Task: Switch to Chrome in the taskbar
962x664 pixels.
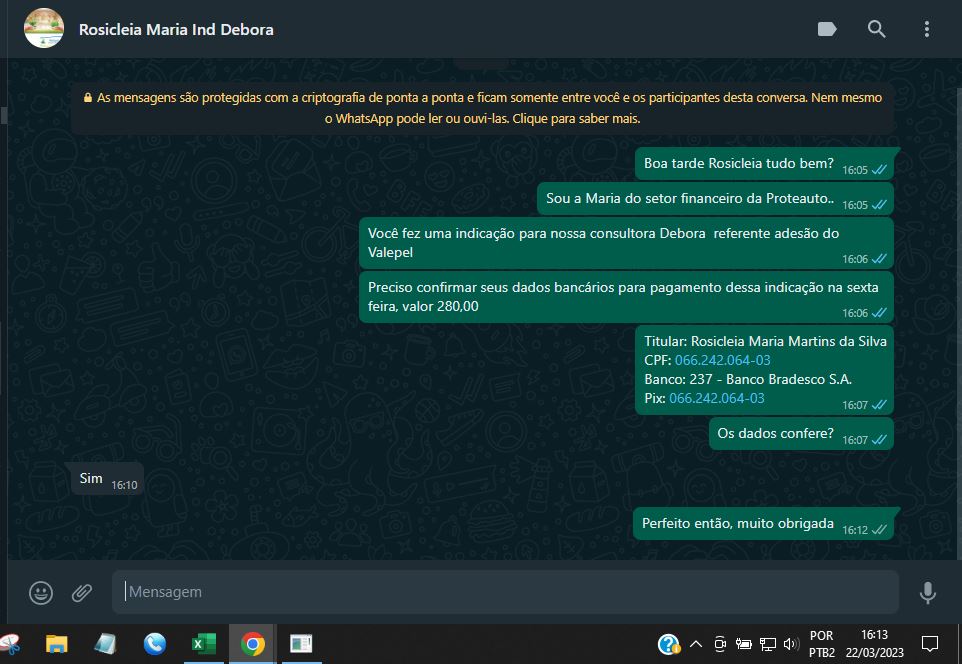Action: pos(253,644)
